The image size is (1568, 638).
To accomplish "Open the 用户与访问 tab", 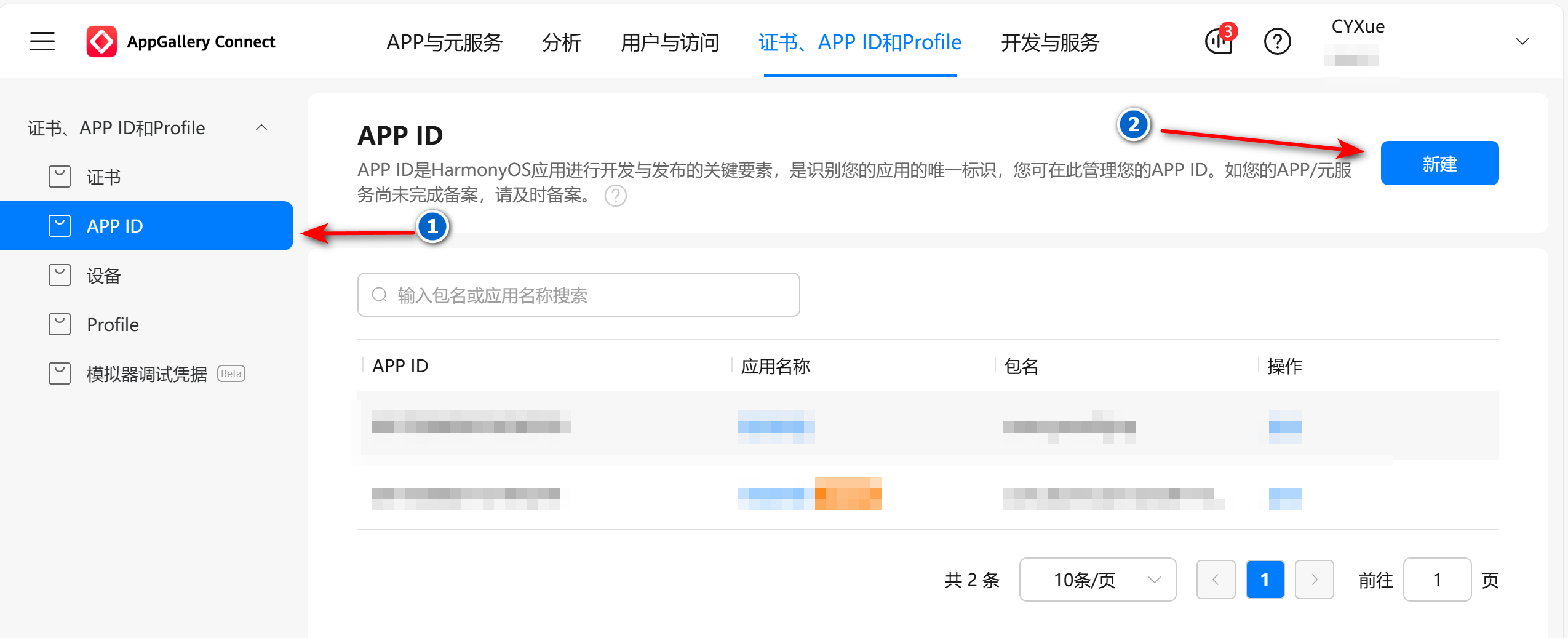I will pyautogui.click(x=670, y=42).
